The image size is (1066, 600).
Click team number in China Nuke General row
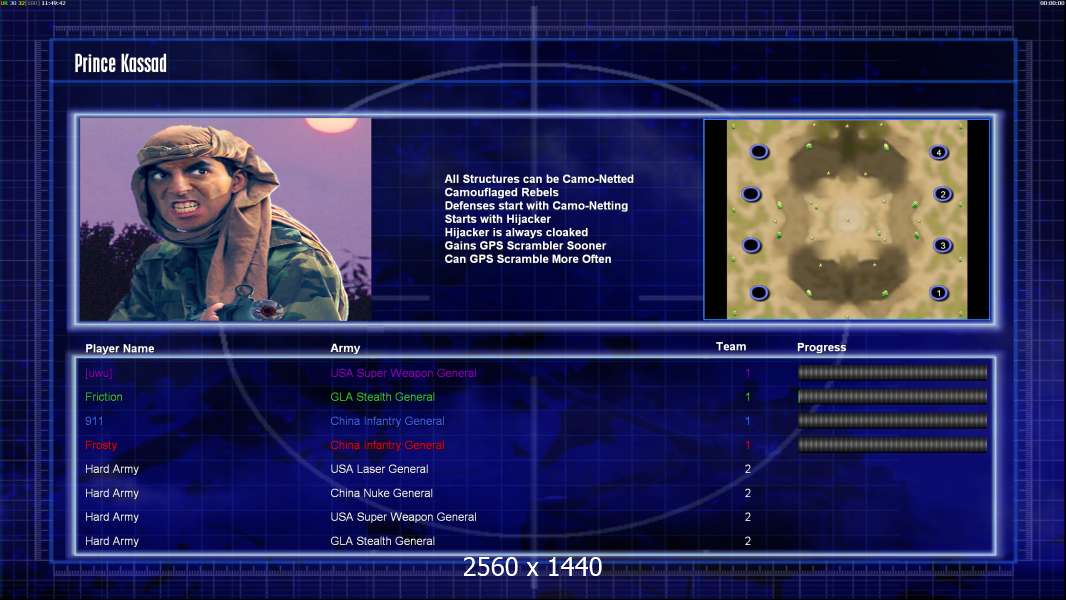click(748, 493)
